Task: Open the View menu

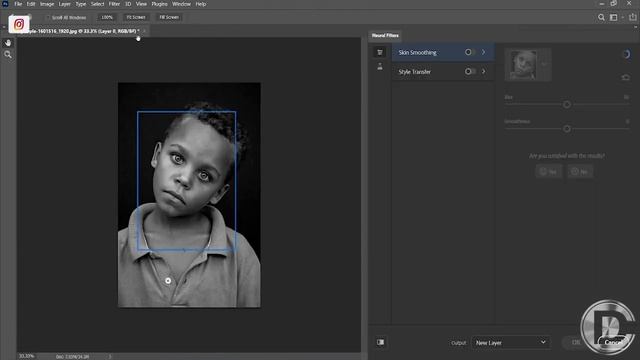Action: coord(141,4)
